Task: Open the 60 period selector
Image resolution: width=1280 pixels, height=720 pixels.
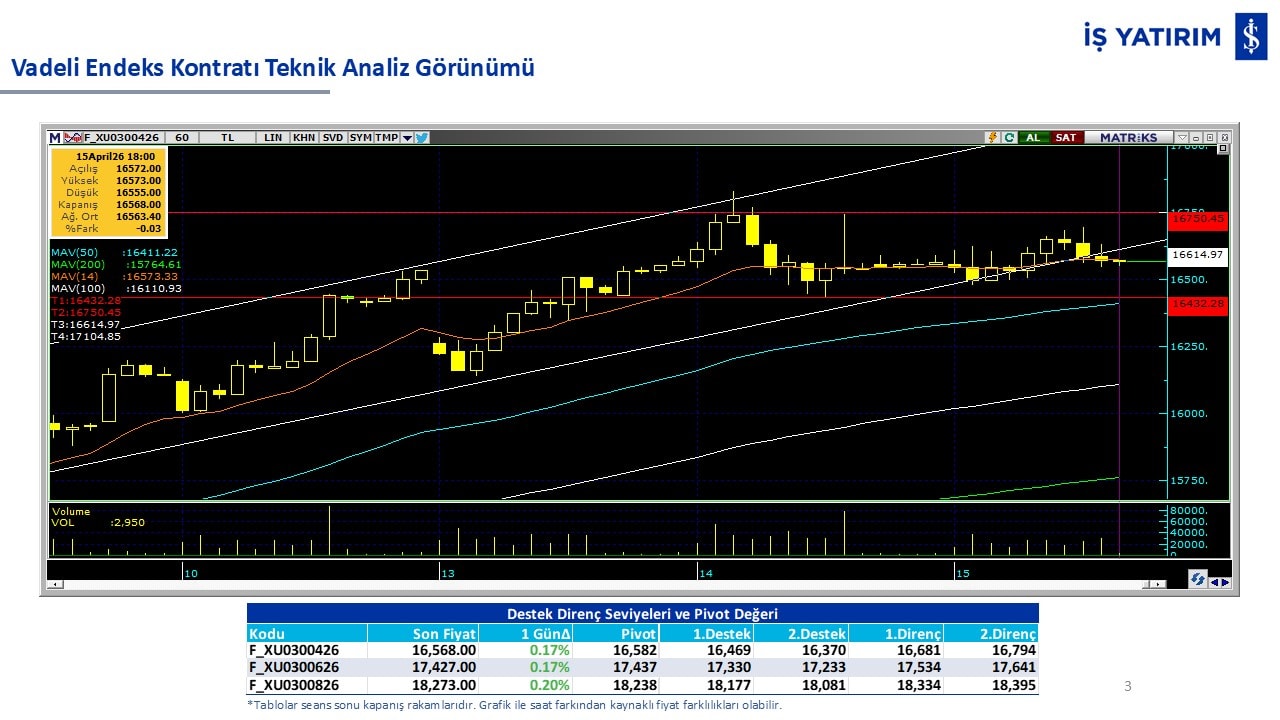Action: click(x=182, y=138)
